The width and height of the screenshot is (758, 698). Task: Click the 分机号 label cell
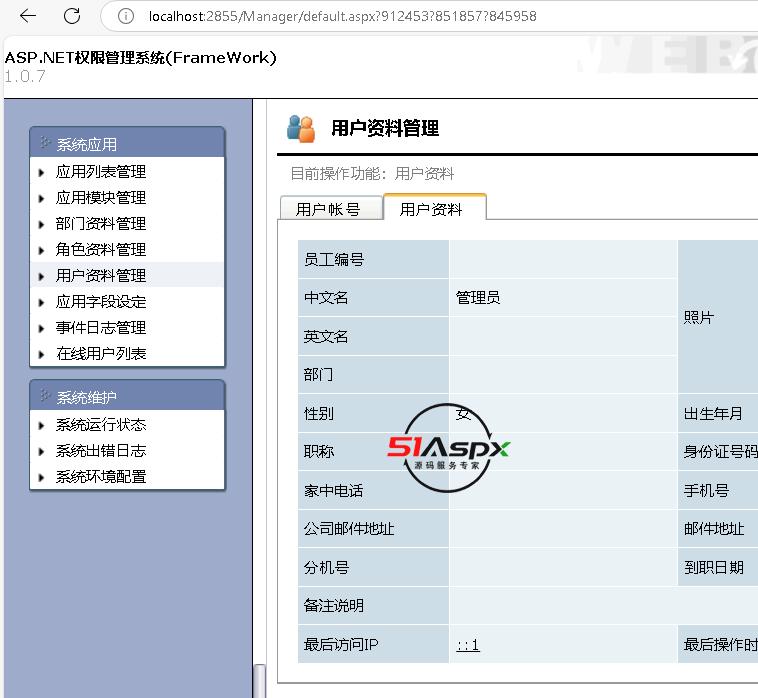[x=373, y=567]
